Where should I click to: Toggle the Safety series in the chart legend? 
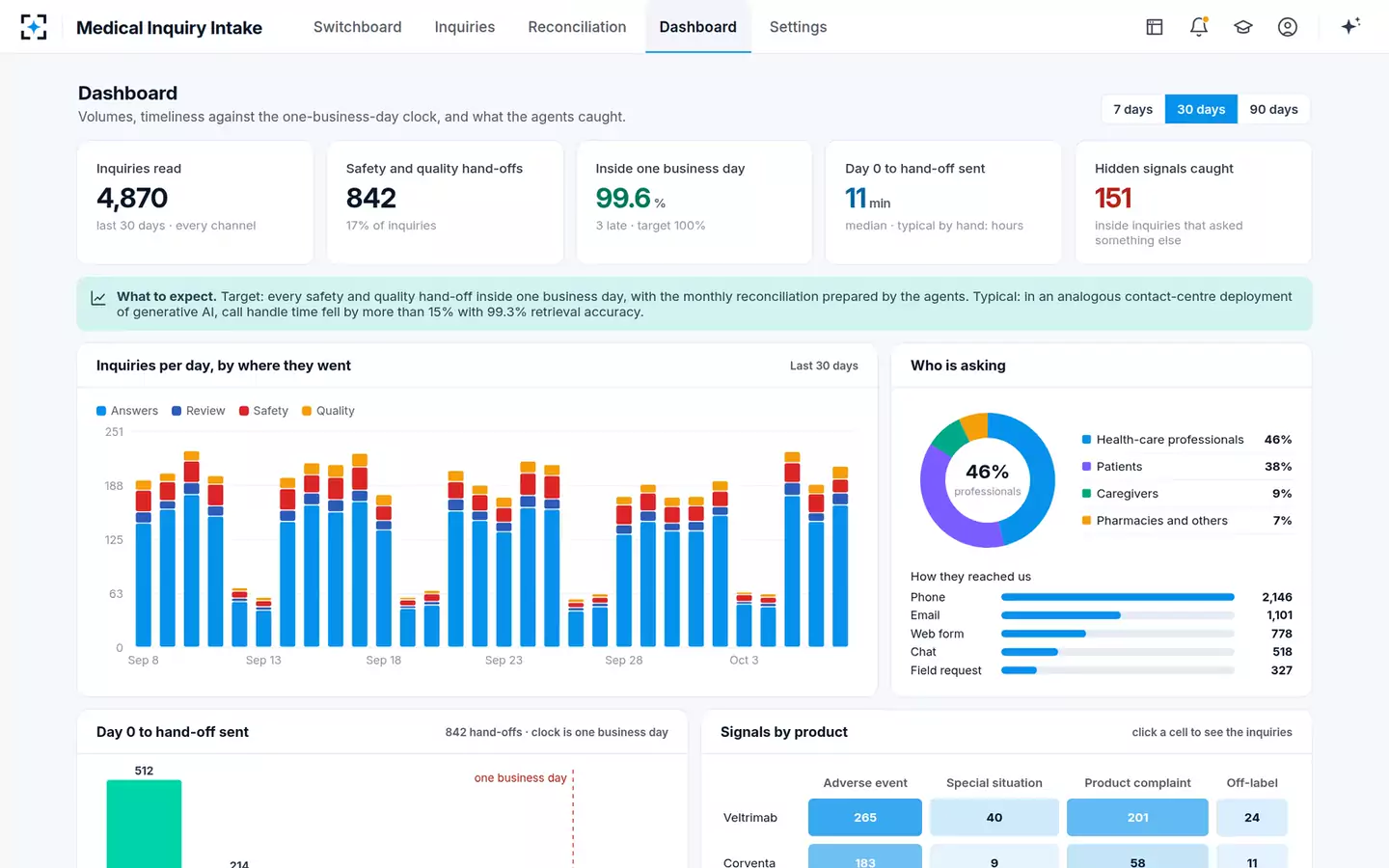[x=264, y=411]
